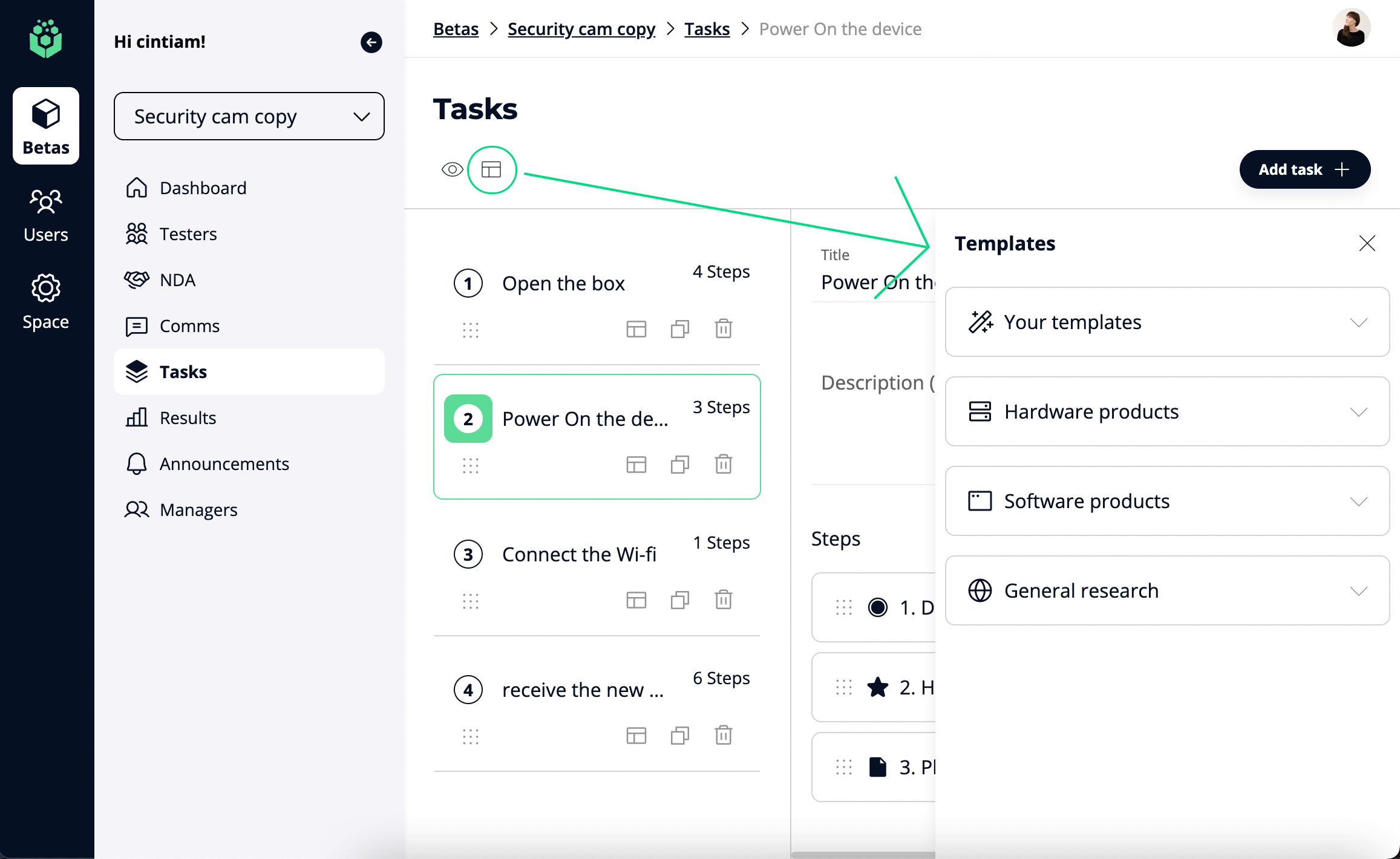Click the user avatar in the top corner
1400x859 pixels.
pyautogui.click(x=1352, y=27)
